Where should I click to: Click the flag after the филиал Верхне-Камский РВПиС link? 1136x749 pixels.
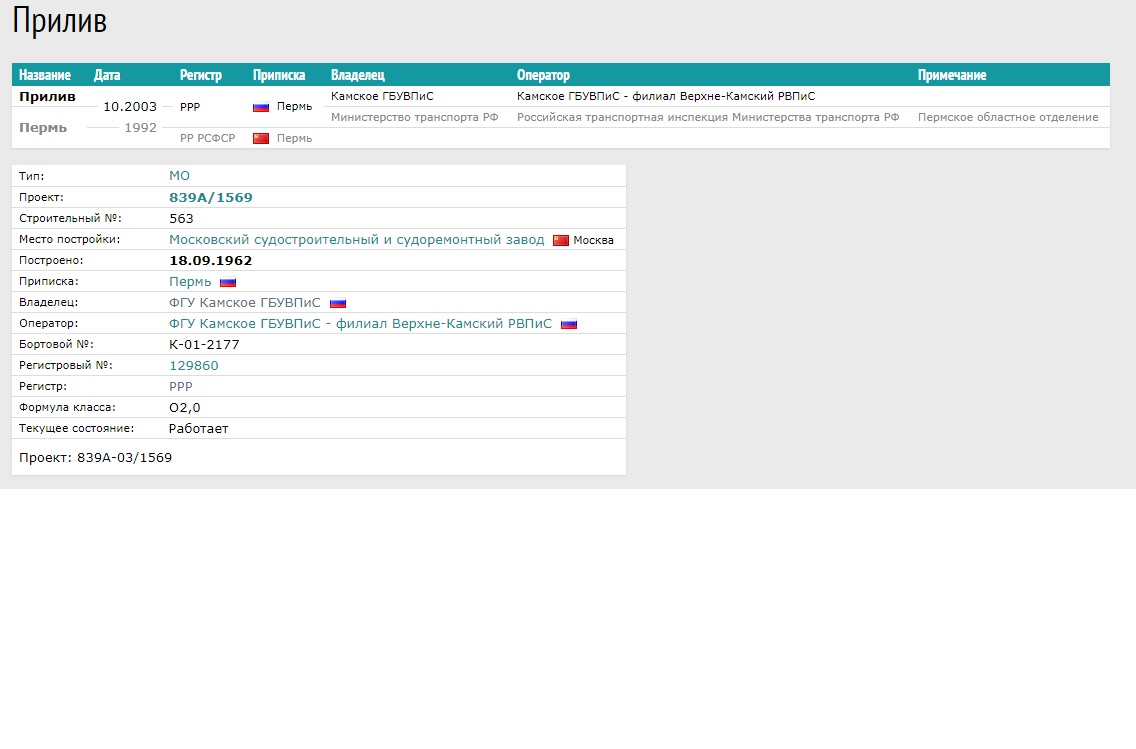tap(569, 324)
